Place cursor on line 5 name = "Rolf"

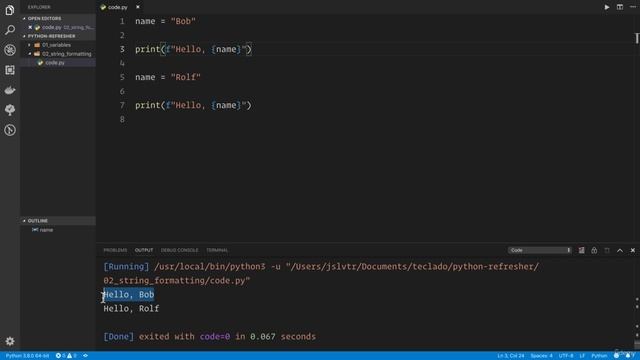tap(168, 77)
